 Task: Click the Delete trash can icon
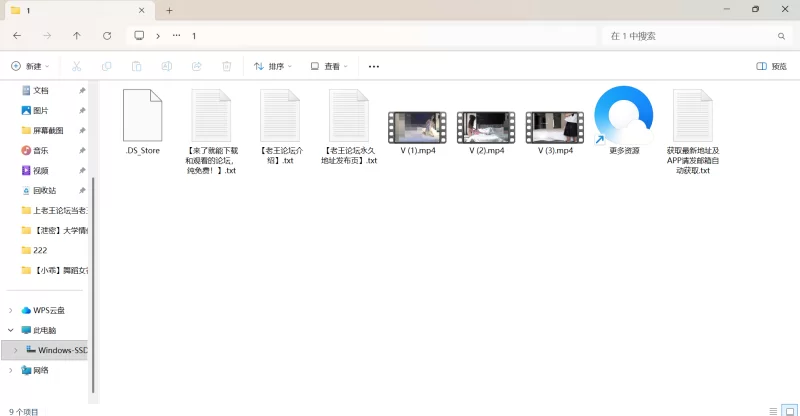point(227,66)
